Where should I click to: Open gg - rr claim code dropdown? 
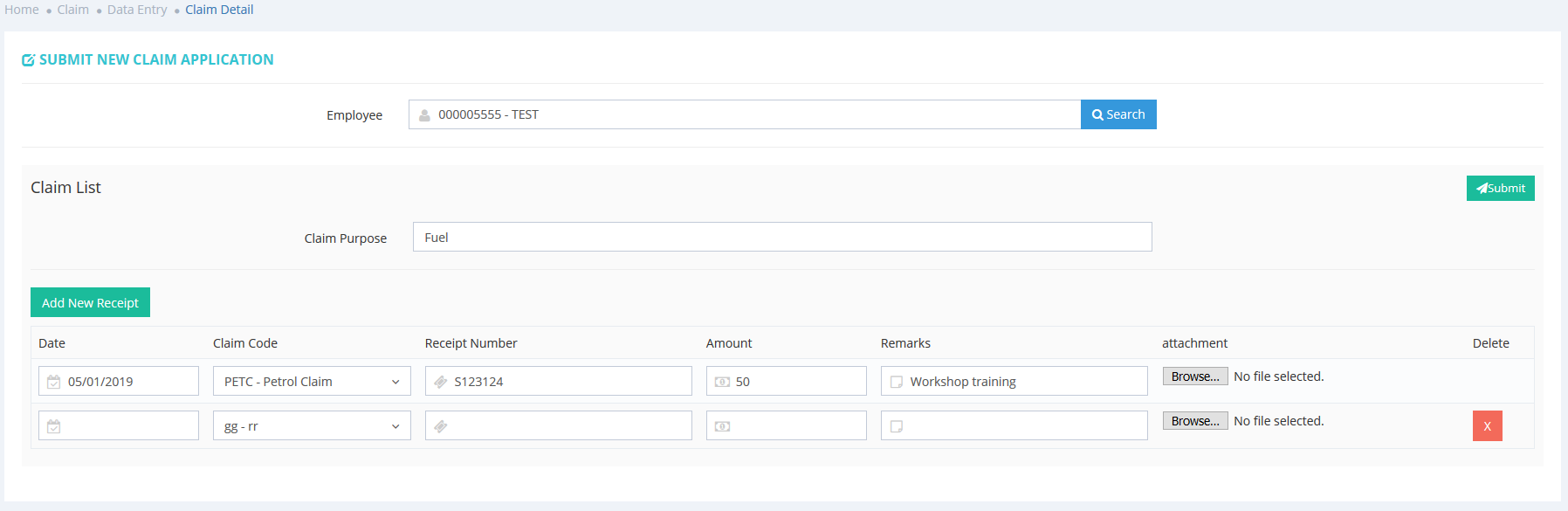pyautogui.click(x=312, y=426)
